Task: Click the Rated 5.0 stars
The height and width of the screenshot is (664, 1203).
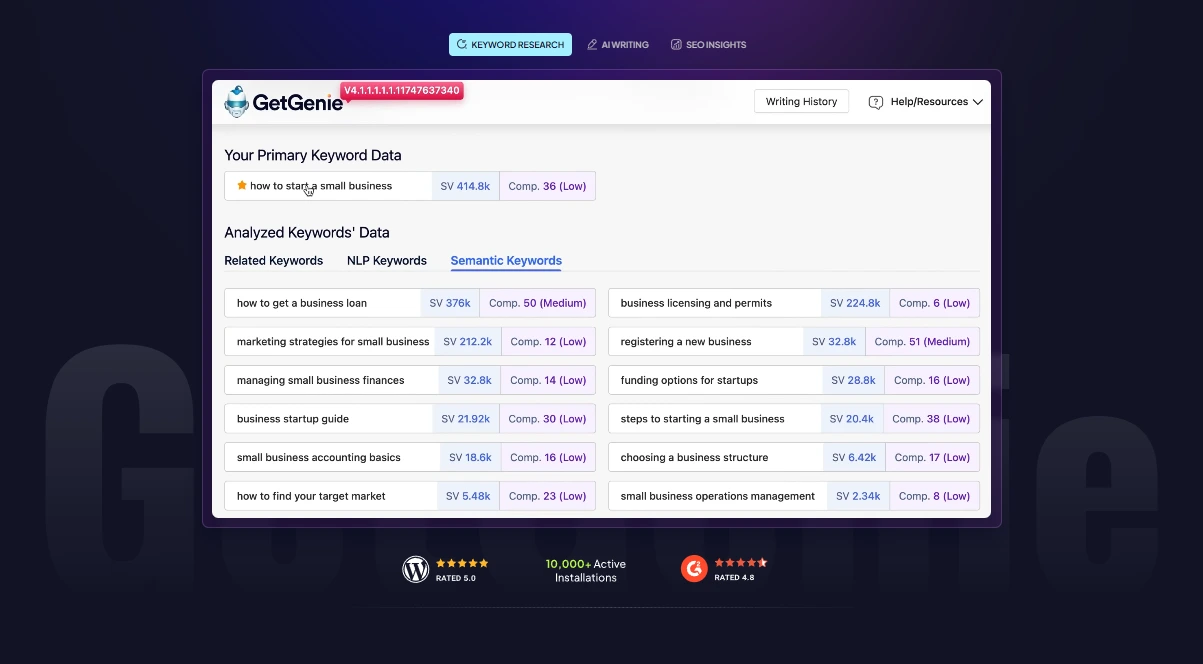Action: tap(462, 563)
